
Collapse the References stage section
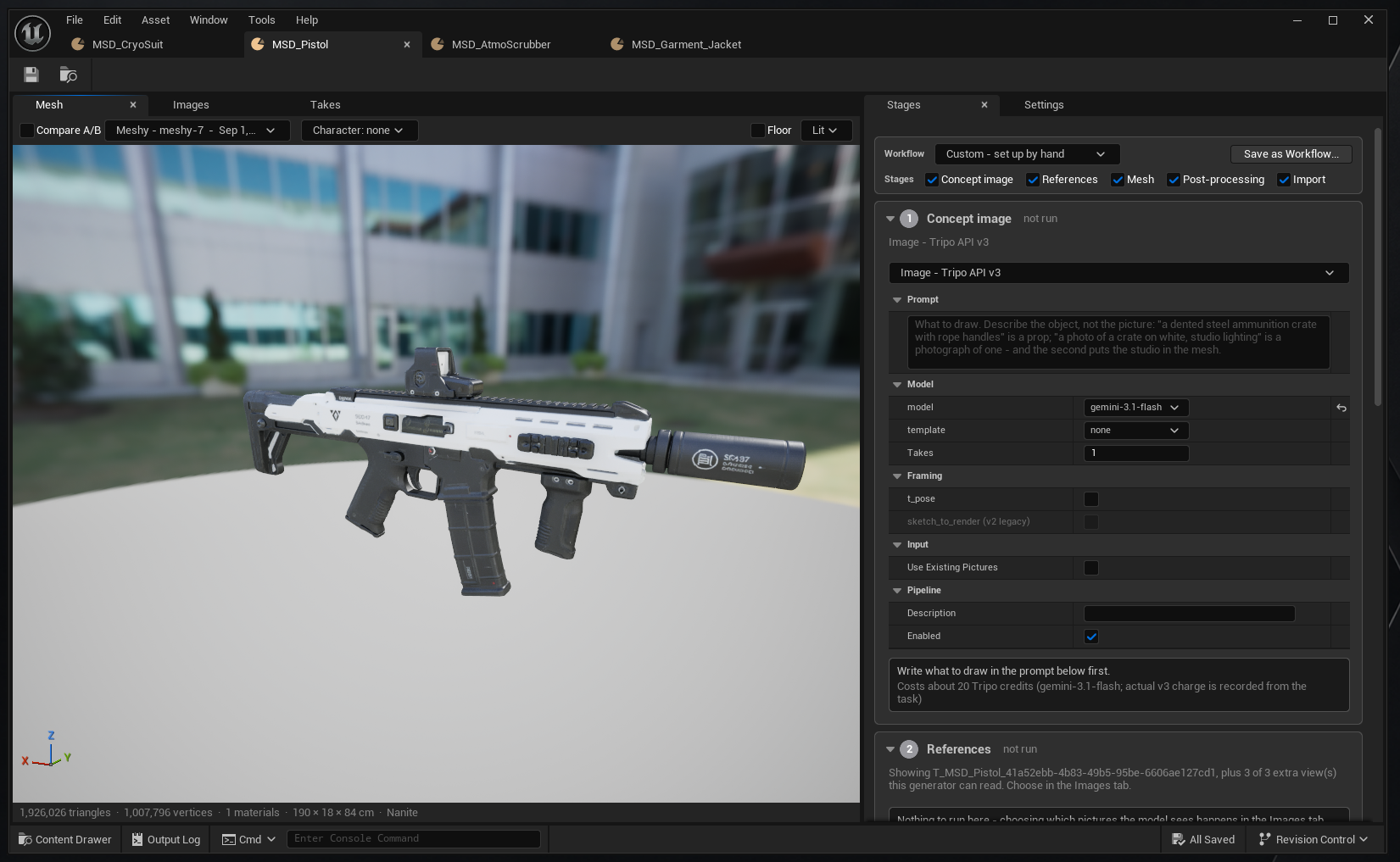click(890, 749)
